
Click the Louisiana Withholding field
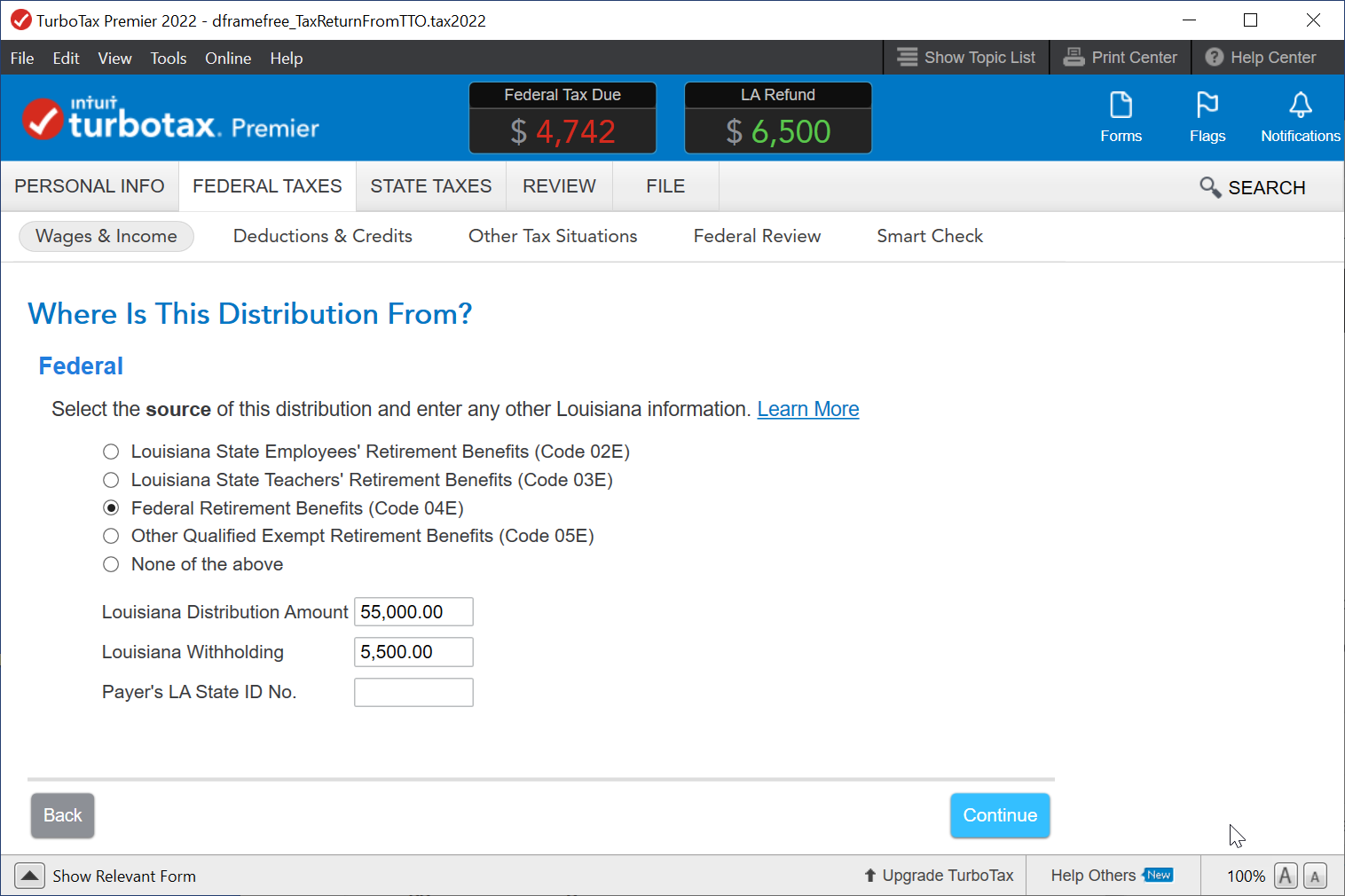(413, 652)
